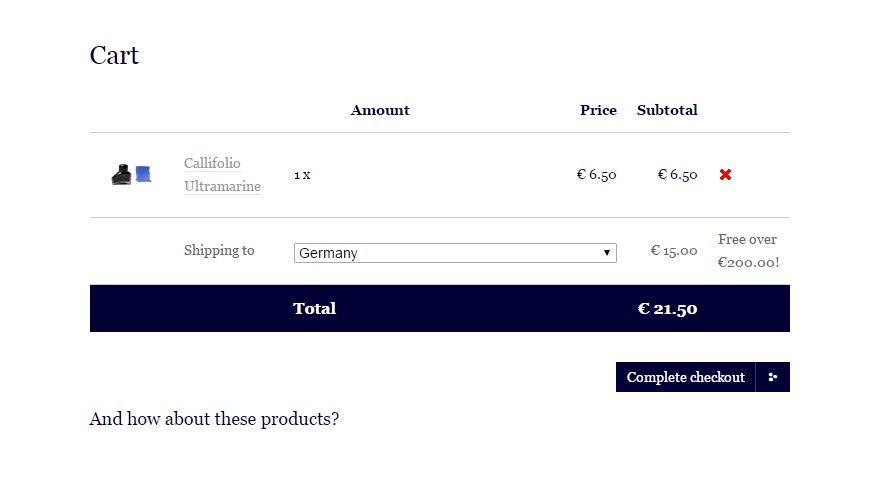Click the Free over €200.00 notice

[x=749, y=251]
